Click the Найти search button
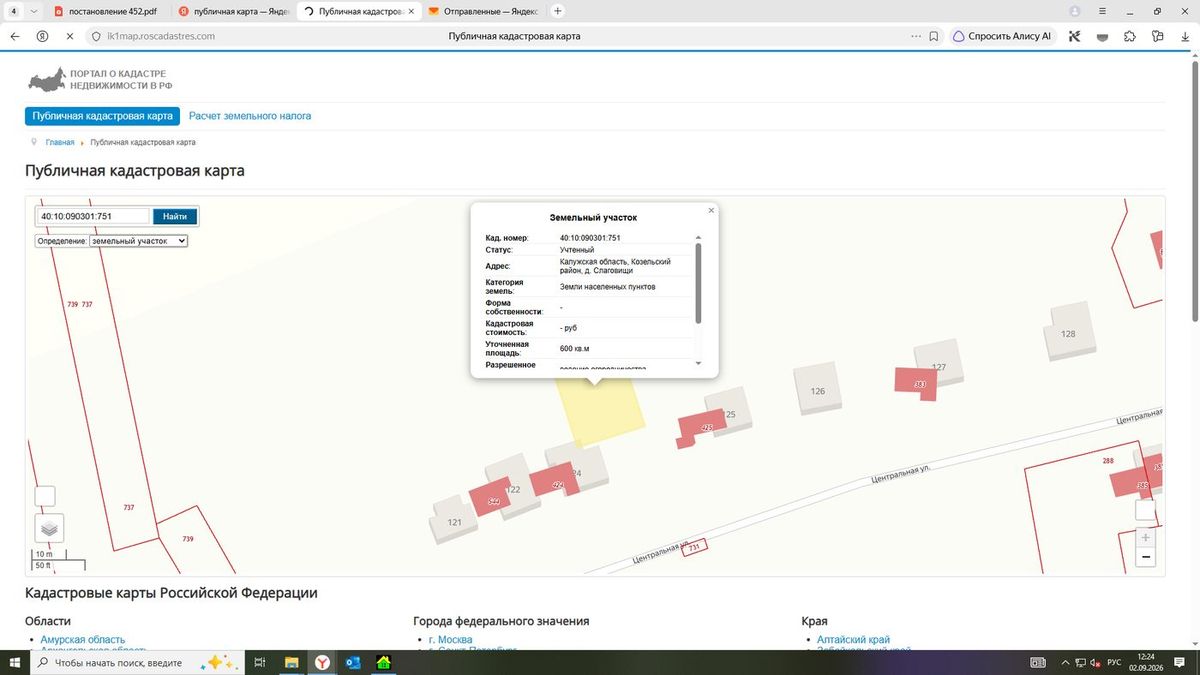This screenshot has width=1200, height=675. pos(175,216)
